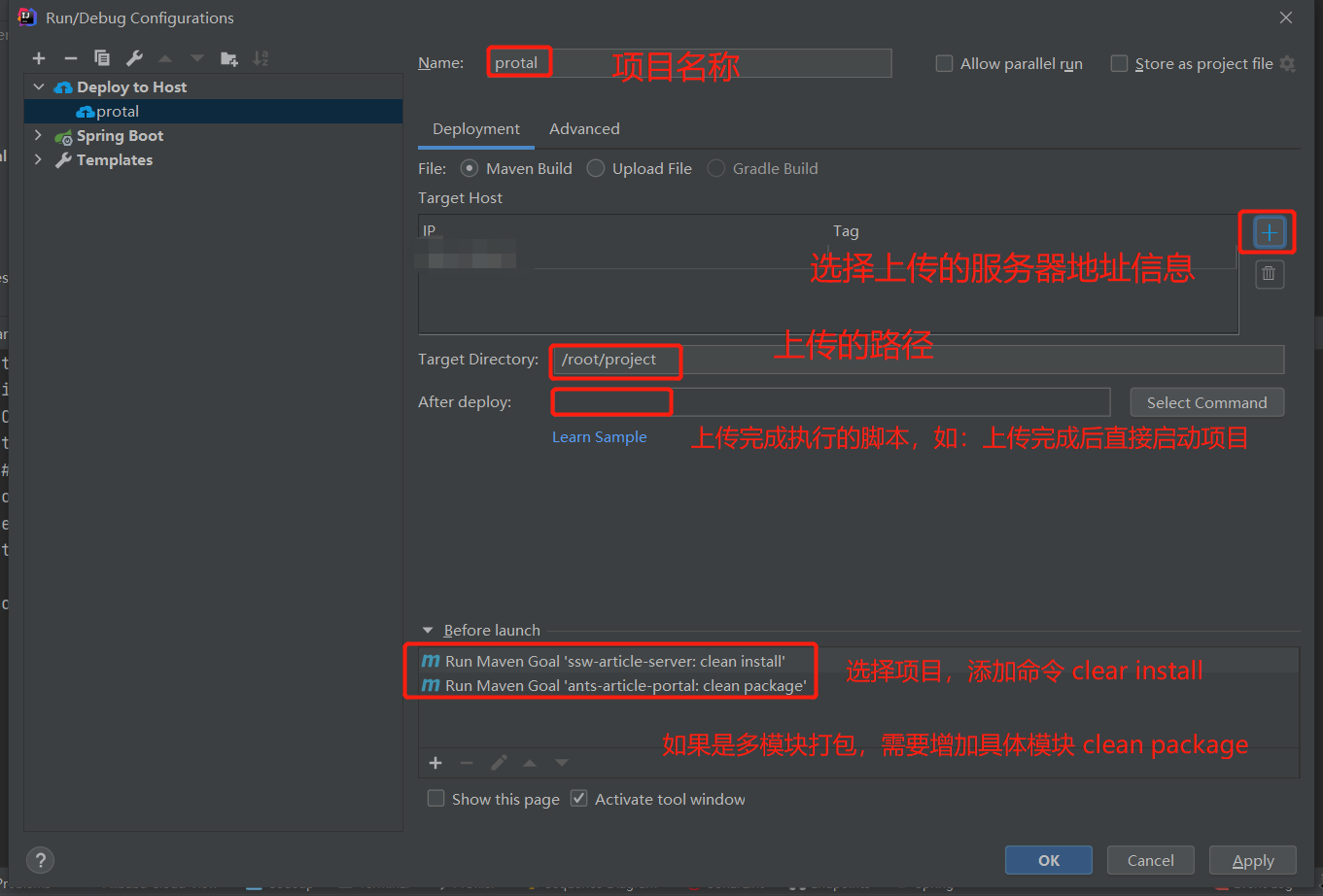Image resolution: width=1323 pixels, height=896 pixels.
Task: Click the IntelliJ logo in title bar
Action: click(x=27, y=17)
